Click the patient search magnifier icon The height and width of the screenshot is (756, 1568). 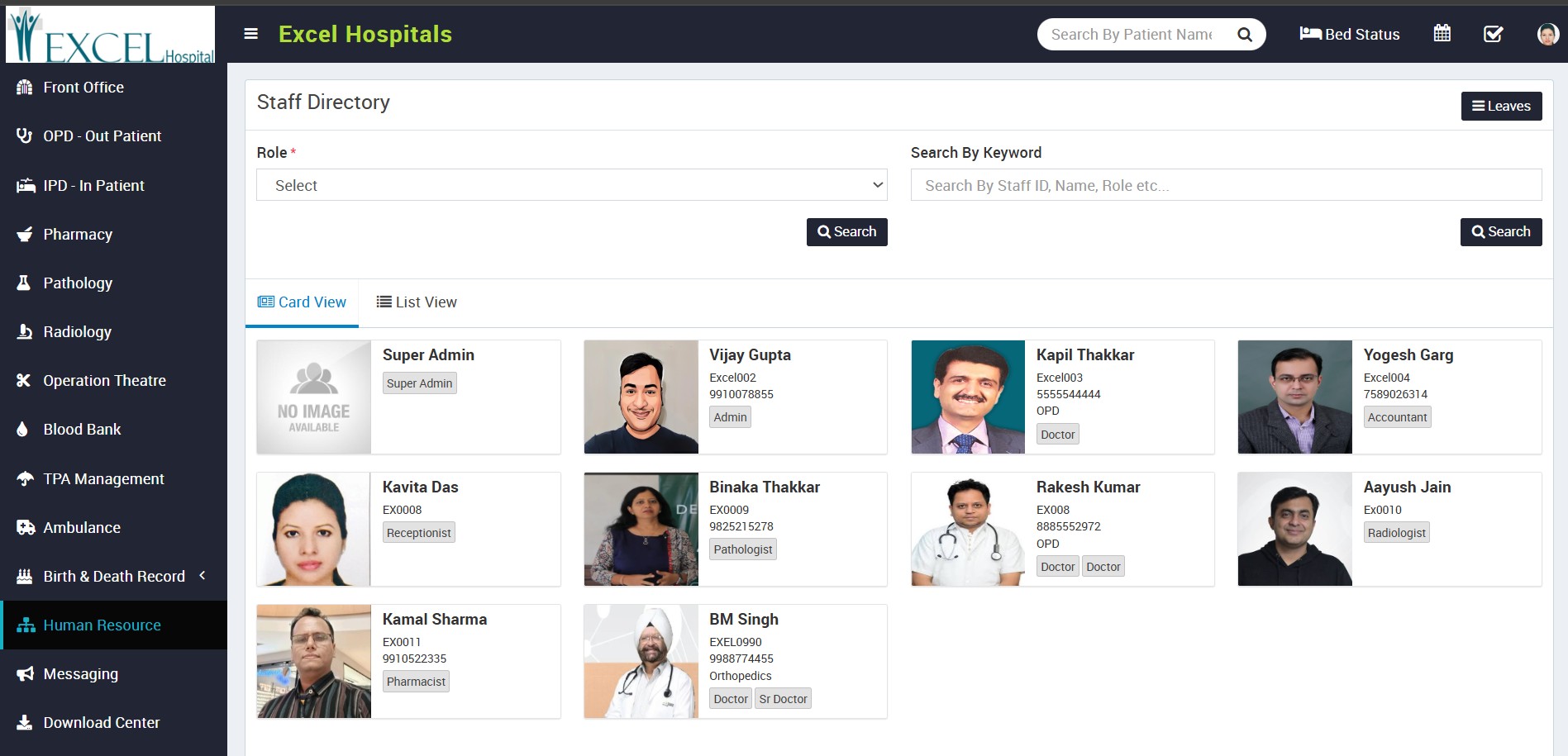[1245, 35]
